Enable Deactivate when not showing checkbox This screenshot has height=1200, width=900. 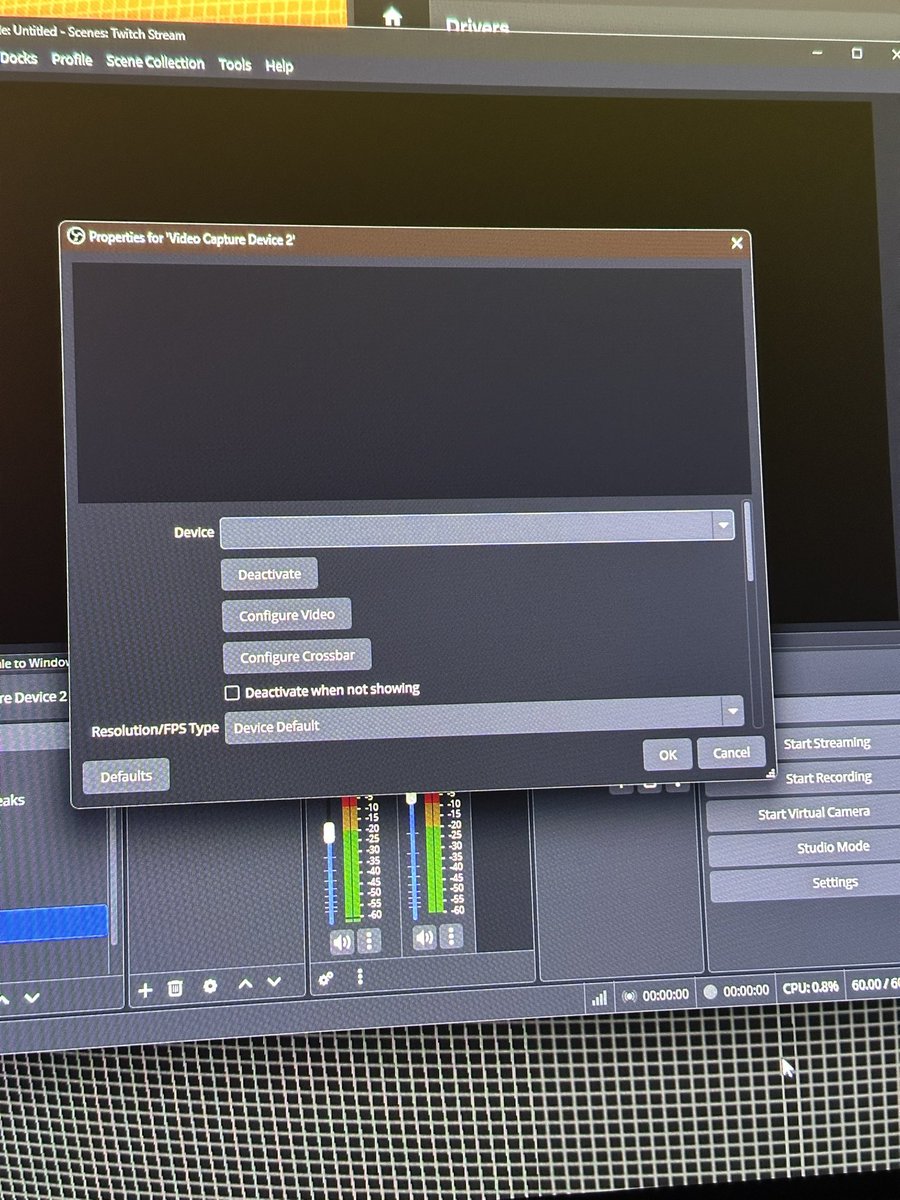[232, 693]
